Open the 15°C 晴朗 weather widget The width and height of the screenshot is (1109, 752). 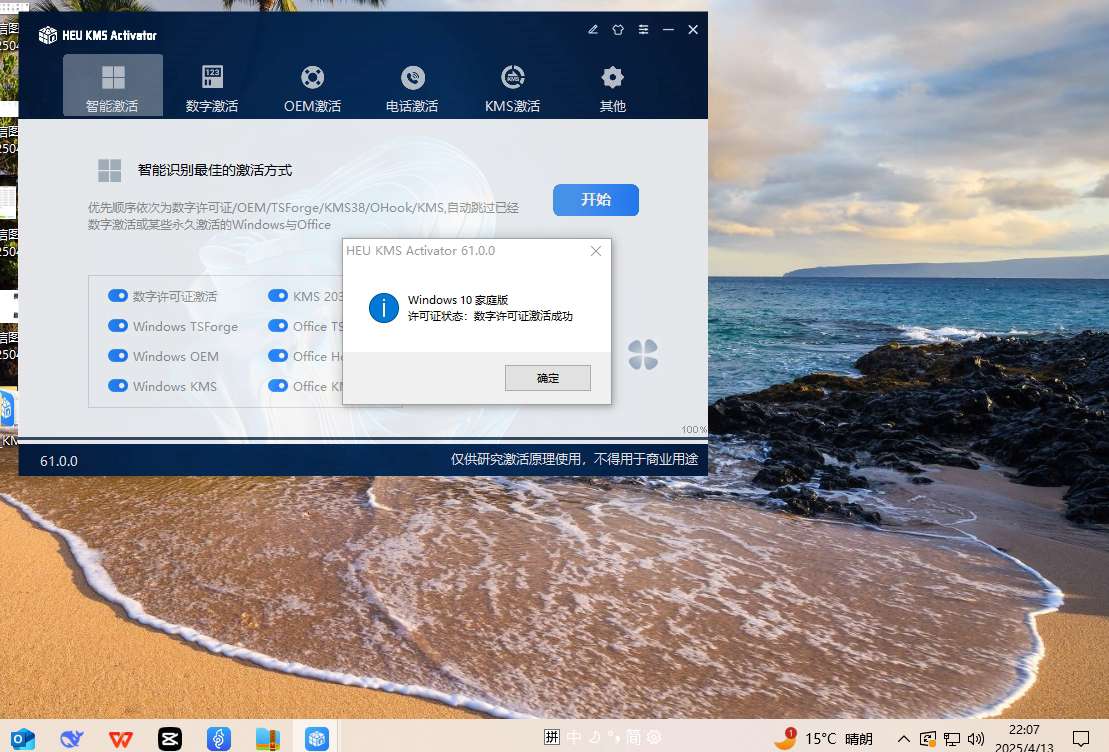(824, 739)
